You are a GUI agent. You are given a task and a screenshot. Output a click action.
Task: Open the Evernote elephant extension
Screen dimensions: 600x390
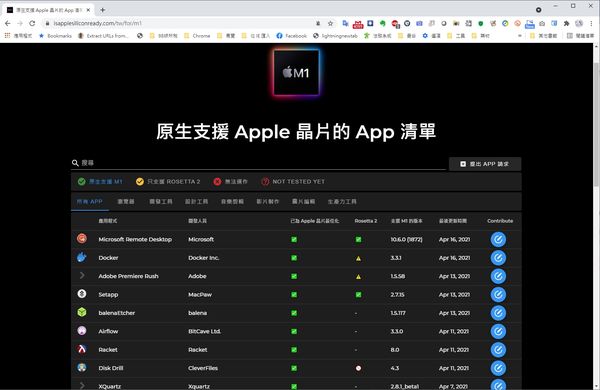(382, 23)
